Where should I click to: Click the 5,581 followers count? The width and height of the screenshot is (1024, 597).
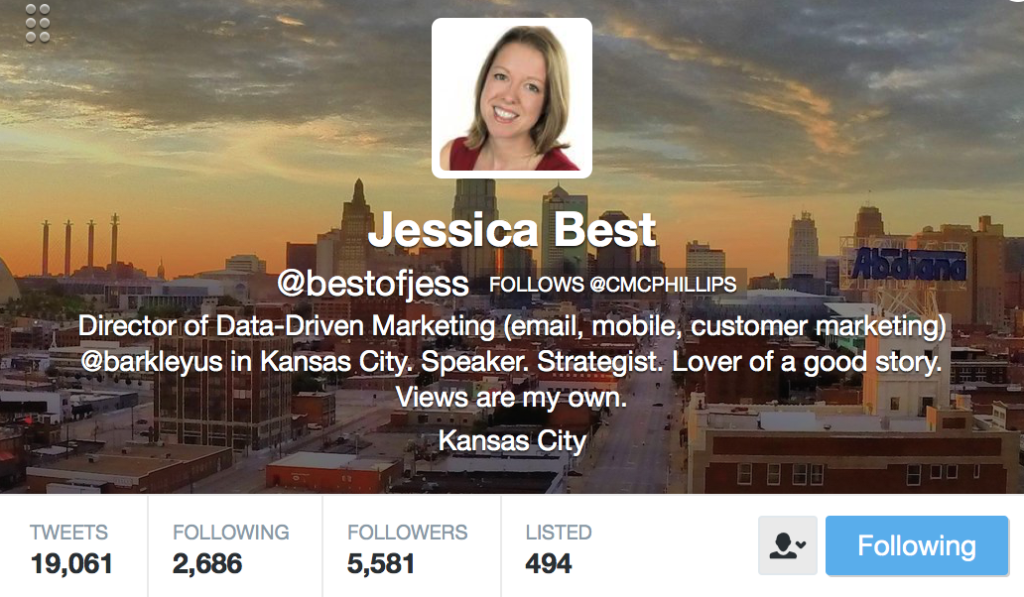(x=381, y=564)
